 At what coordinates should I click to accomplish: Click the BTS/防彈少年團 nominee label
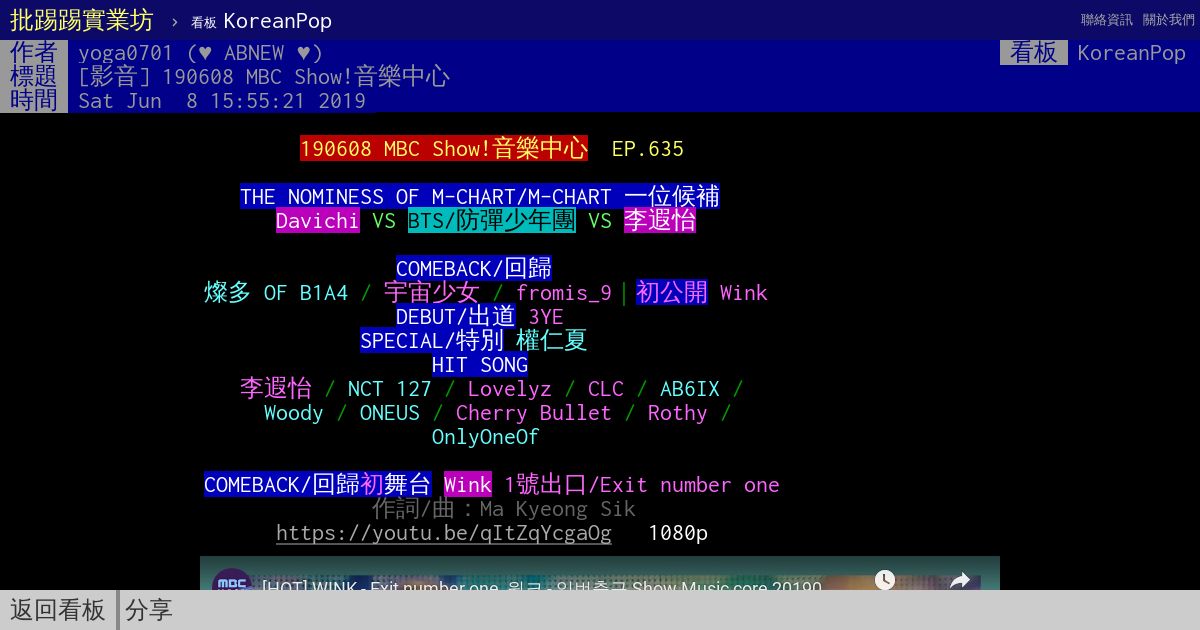(492, 221)
